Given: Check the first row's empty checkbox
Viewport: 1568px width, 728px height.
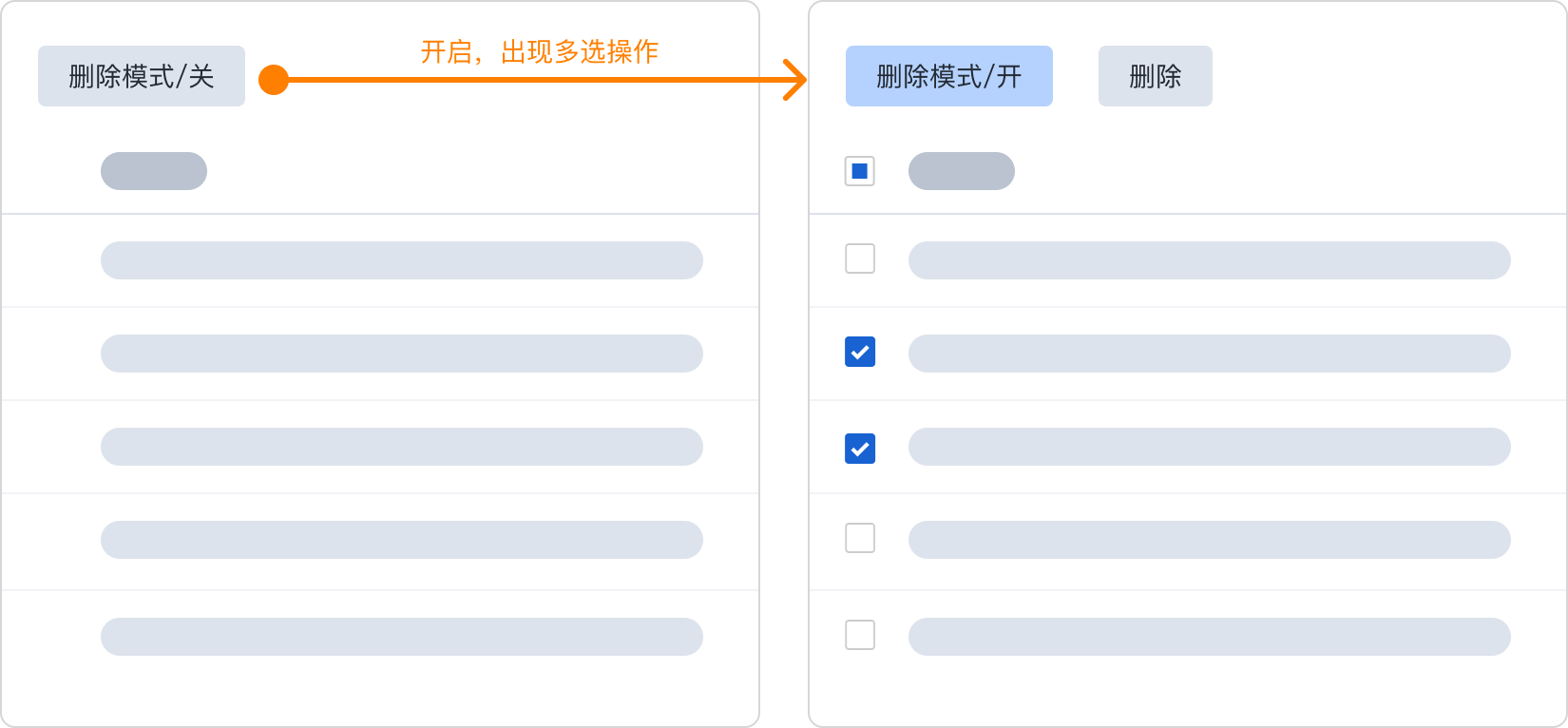Looking at the screenshot, I should 860,259.
